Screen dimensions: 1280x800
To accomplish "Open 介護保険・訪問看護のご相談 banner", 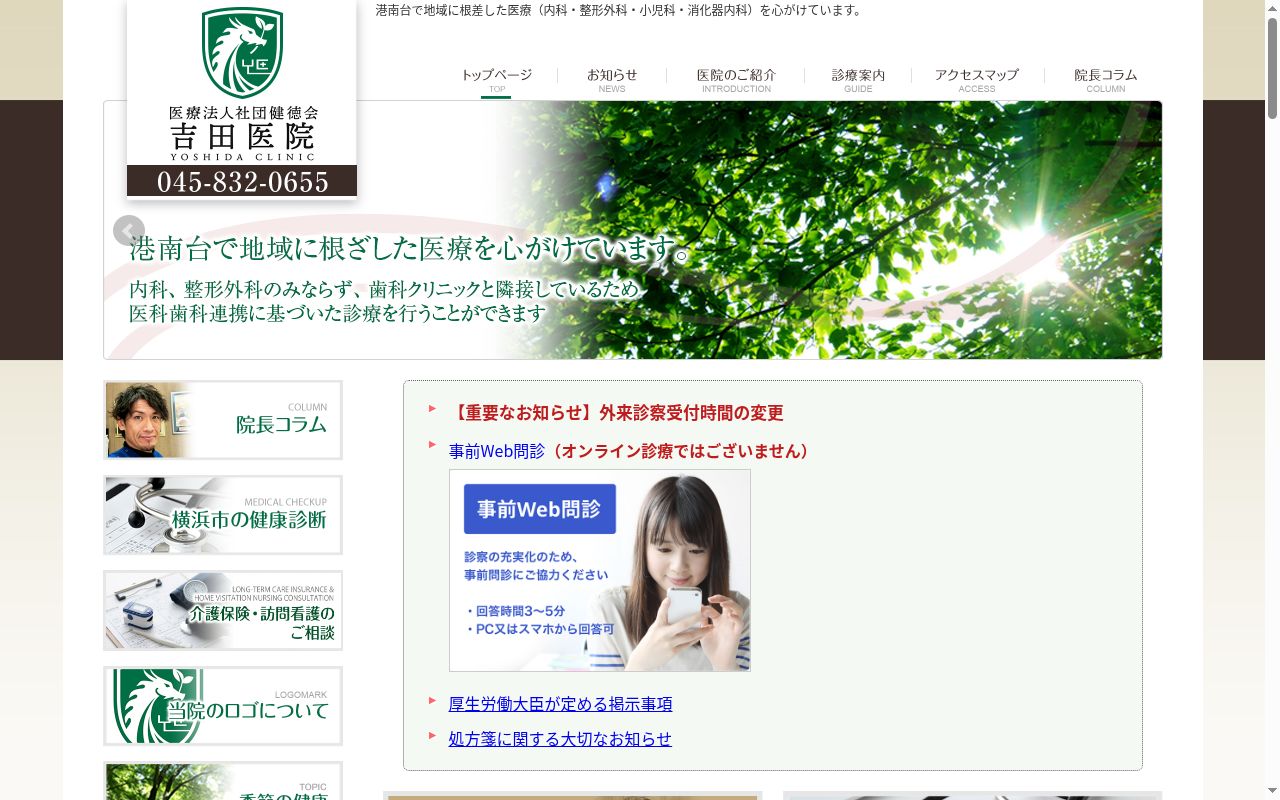I will [x=223, y=610].
